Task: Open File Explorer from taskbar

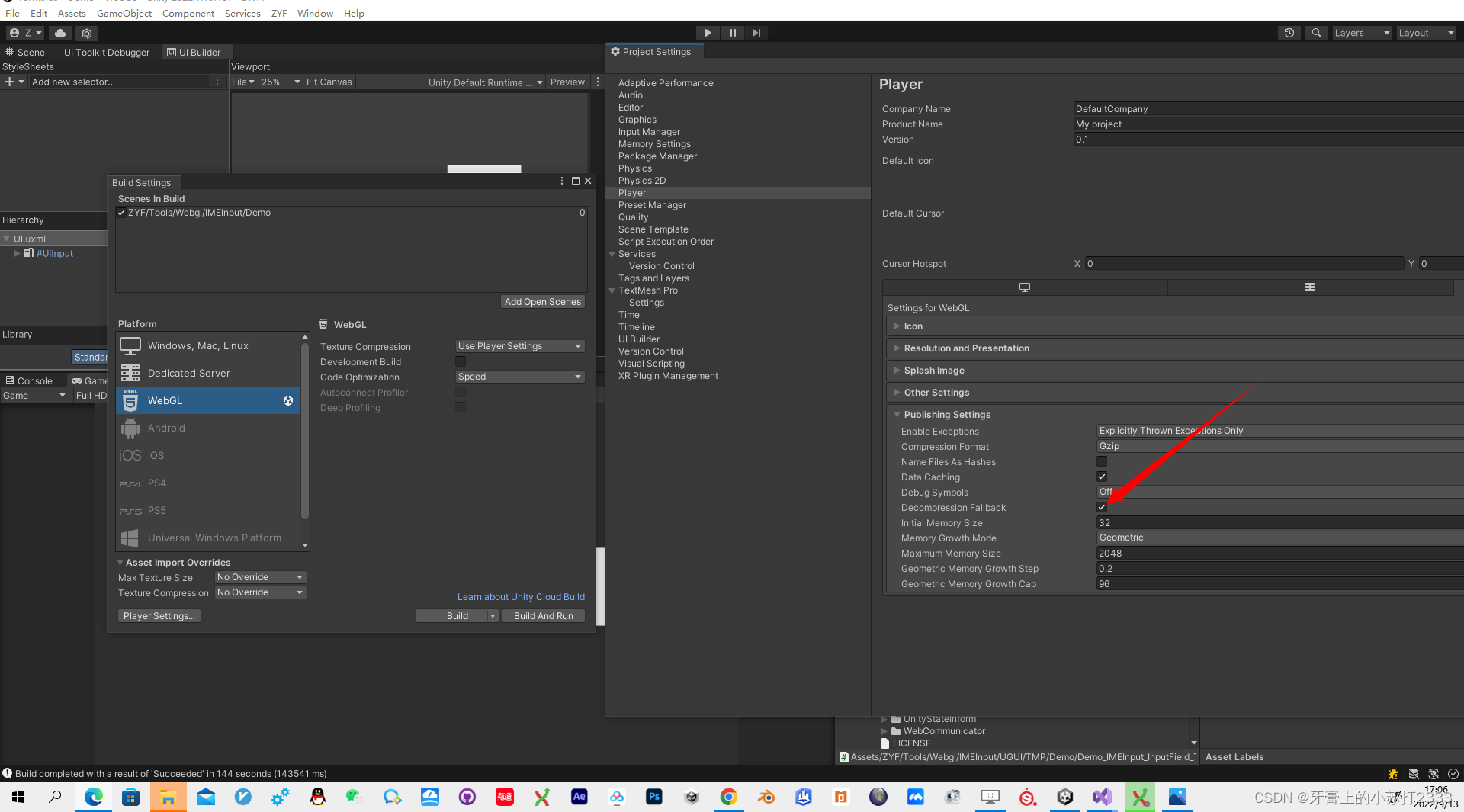Action: pos(169,797)
